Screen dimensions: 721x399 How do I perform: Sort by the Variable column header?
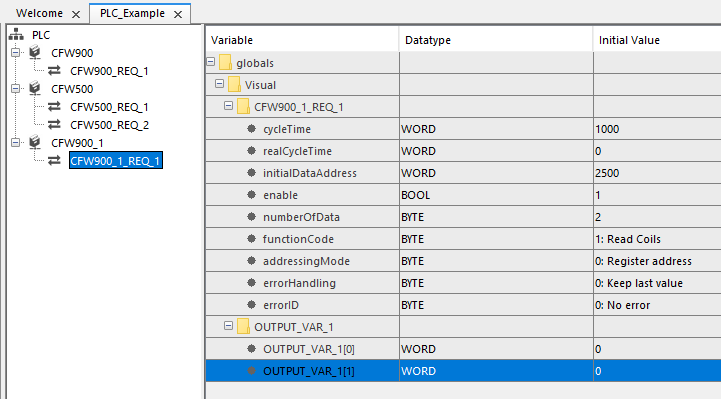coord(303,40)
